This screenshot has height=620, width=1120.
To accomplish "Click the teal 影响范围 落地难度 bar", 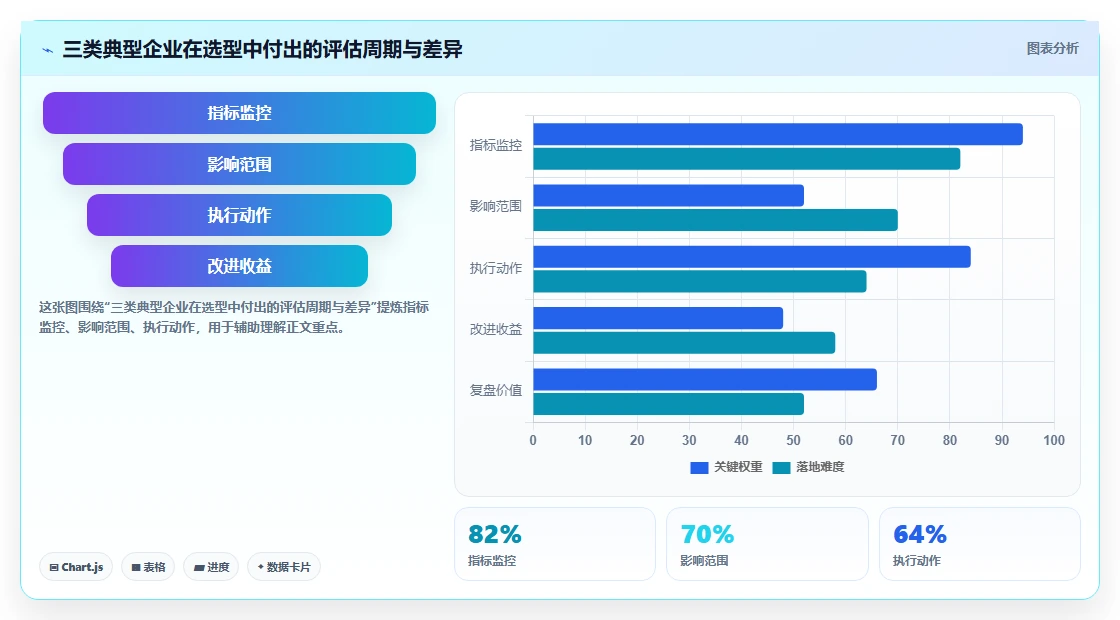I will 715,220.
